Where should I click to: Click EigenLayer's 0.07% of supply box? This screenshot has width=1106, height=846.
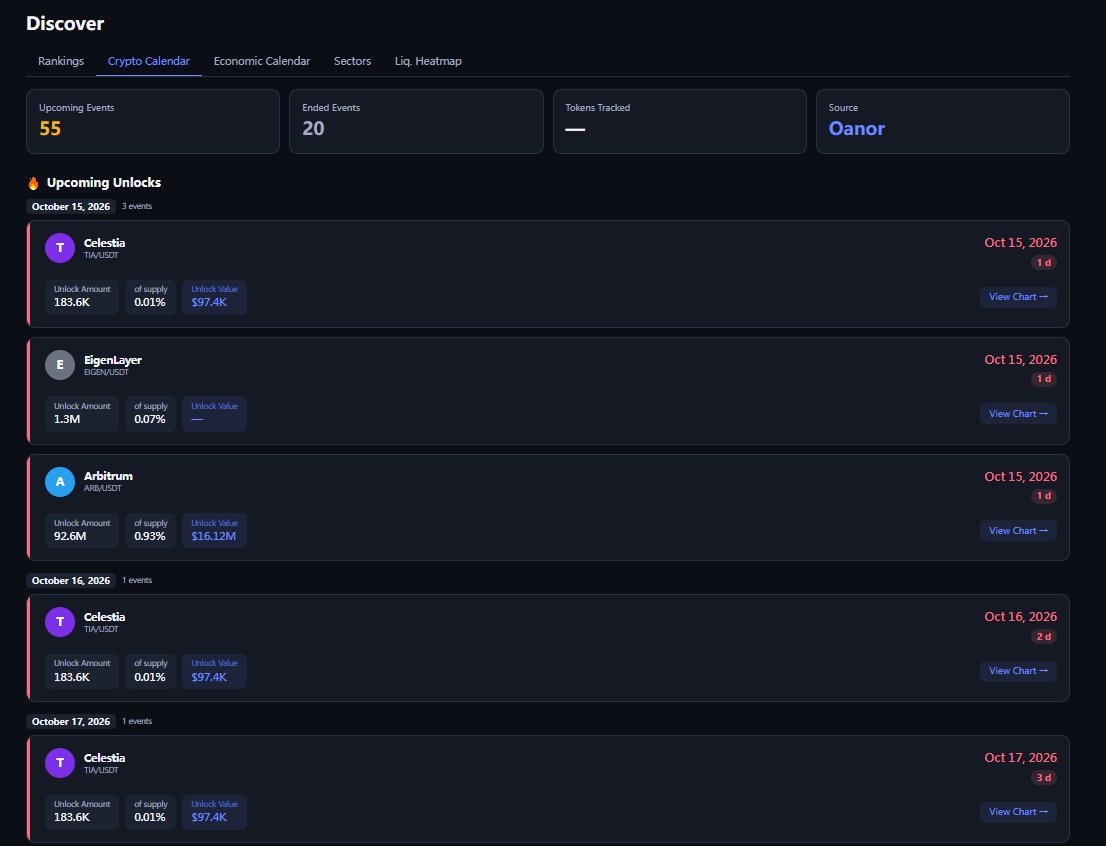(150, 413)
